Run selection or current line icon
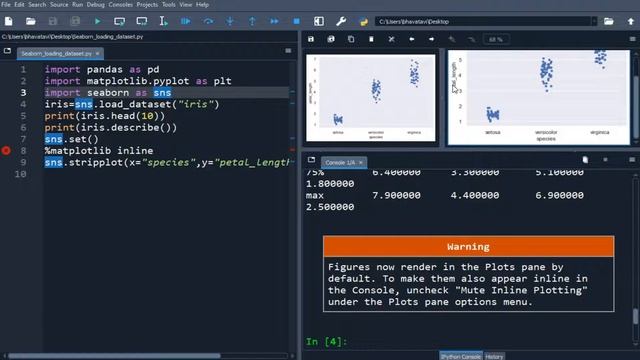 pyautogui.click(x=163, y=21)
